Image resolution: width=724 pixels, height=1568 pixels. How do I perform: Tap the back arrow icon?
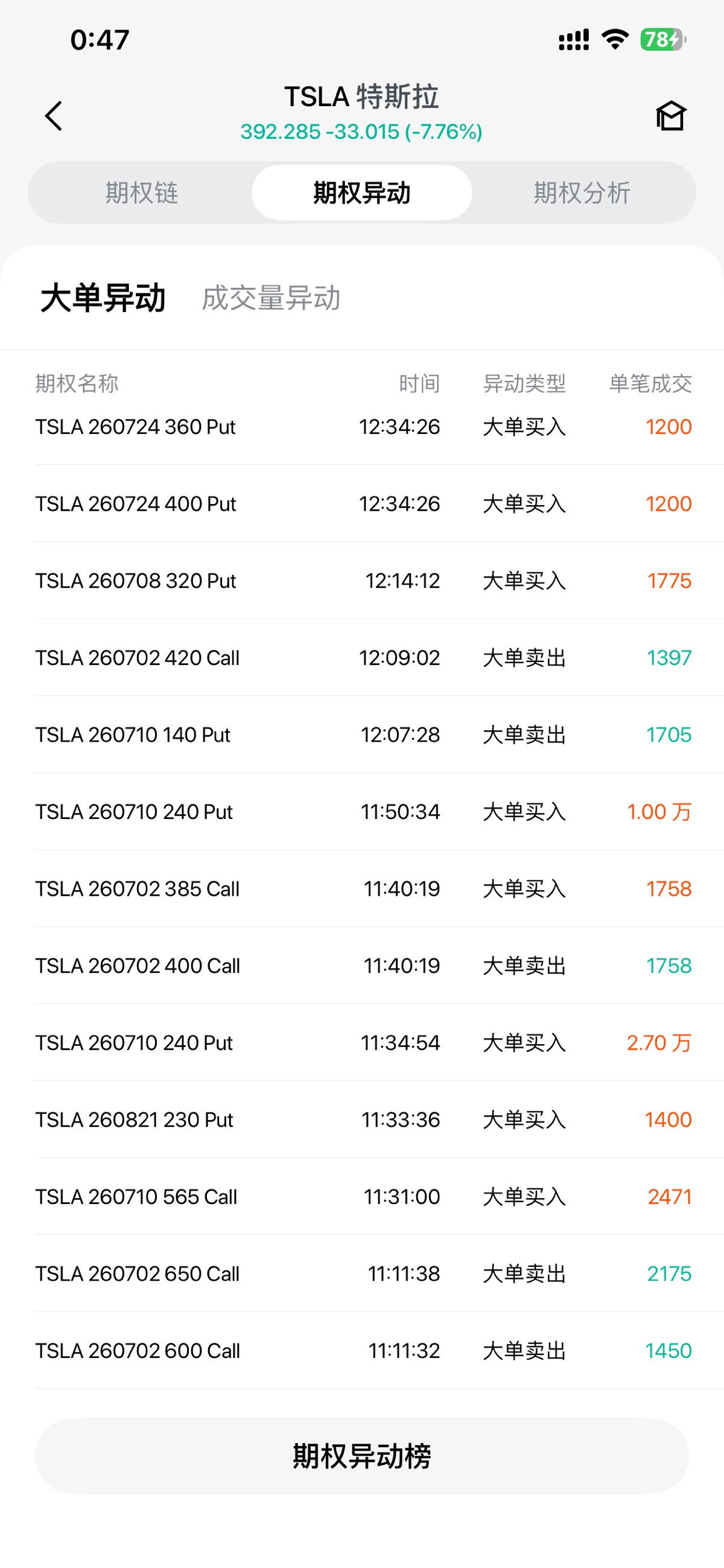pyautogui.click(x=54, y=116)
